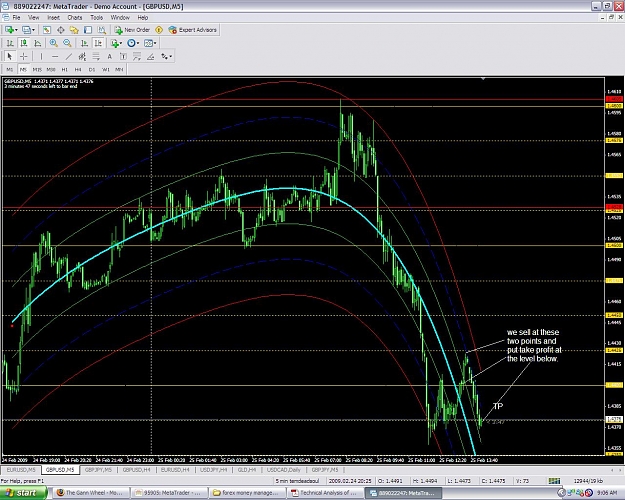Toggle the Market Watch window icon
625x500 pixels.
pos(47,30)
